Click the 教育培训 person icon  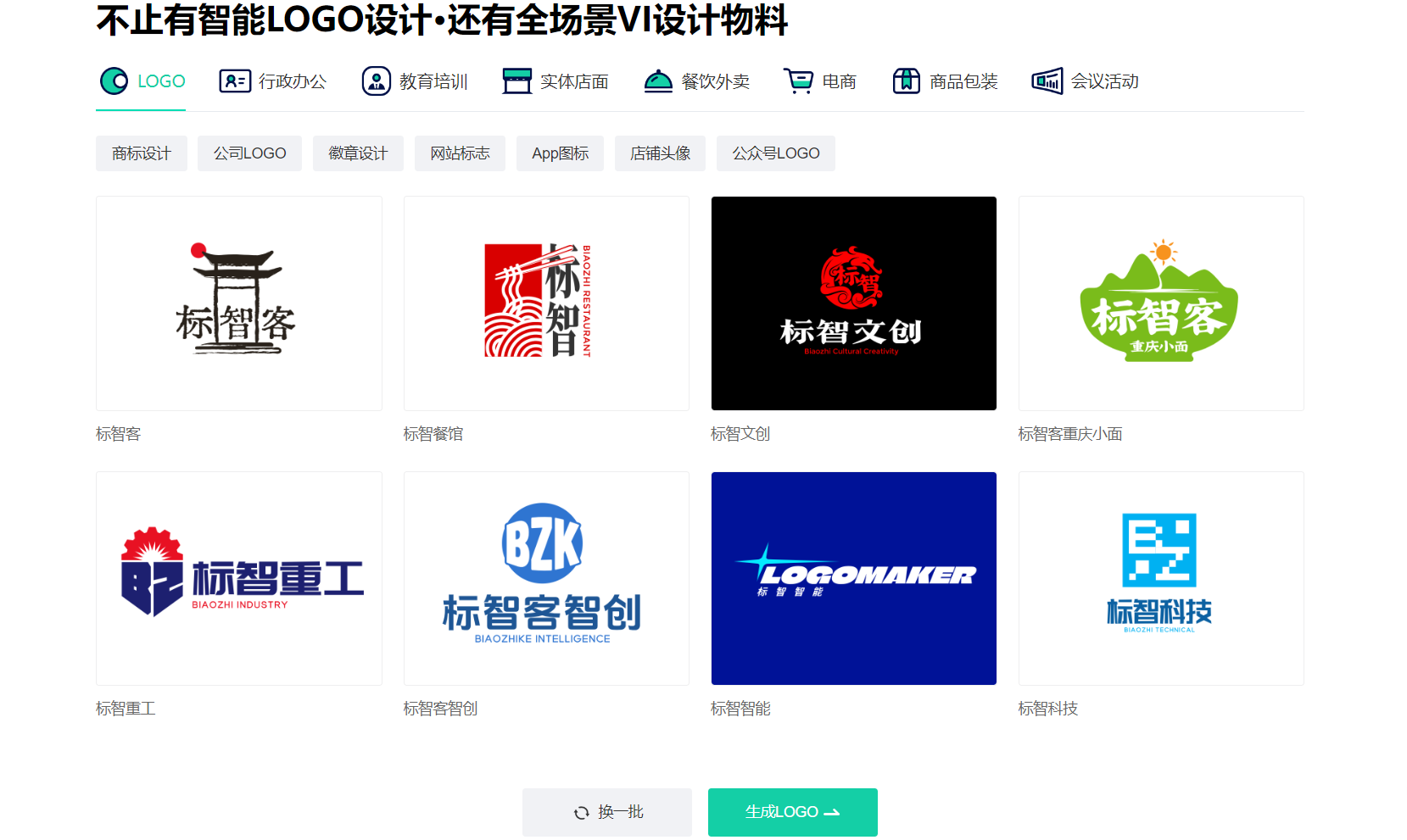tap(377, 81)
